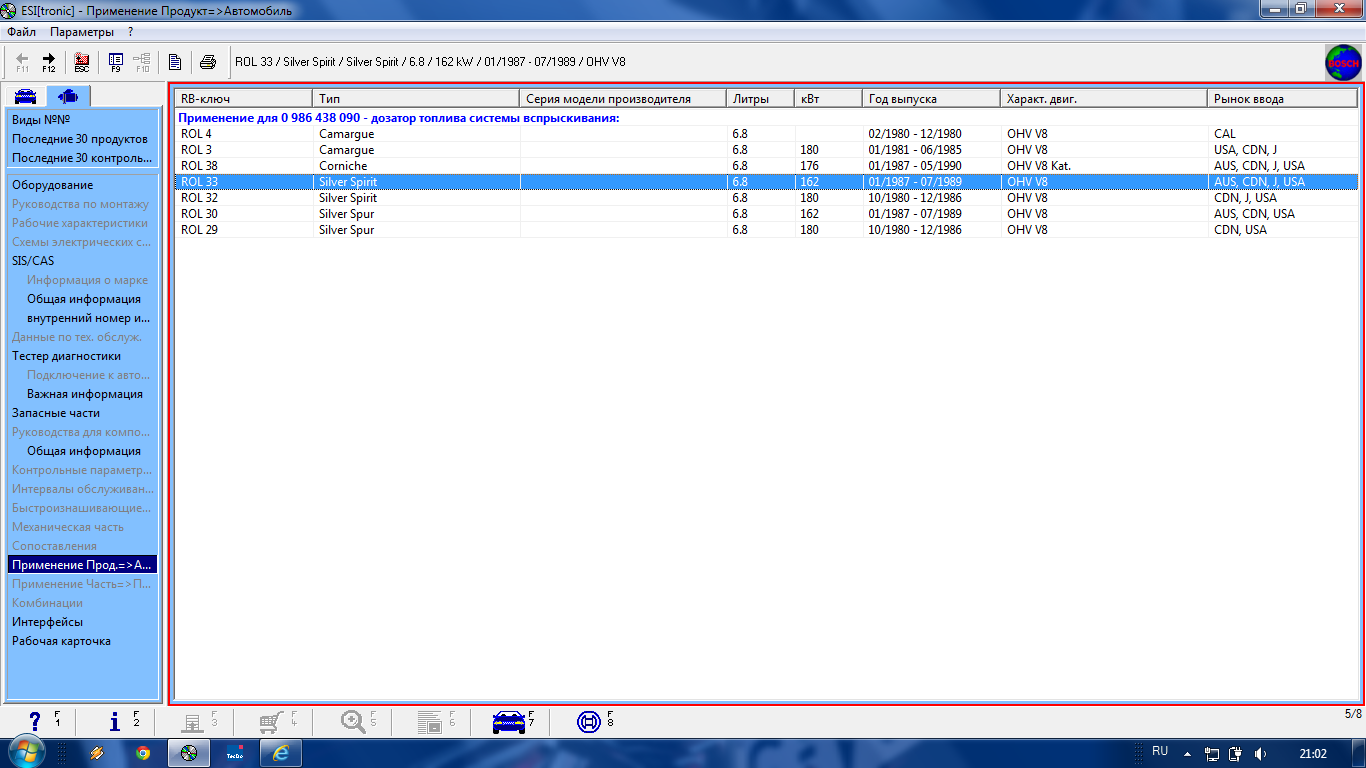Click the red ESC toolbar icon
This screenshot has width=1366, height=768.
pos(82,62)
